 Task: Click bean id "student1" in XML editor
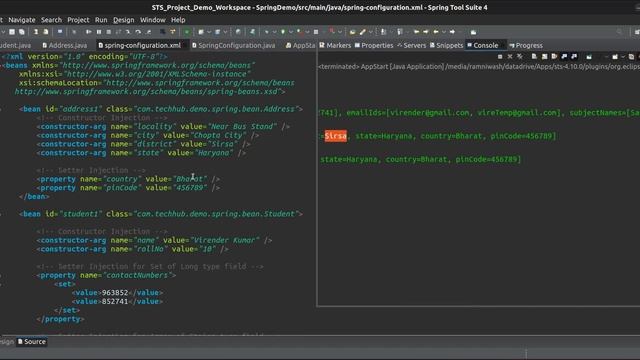coord(80,214)
